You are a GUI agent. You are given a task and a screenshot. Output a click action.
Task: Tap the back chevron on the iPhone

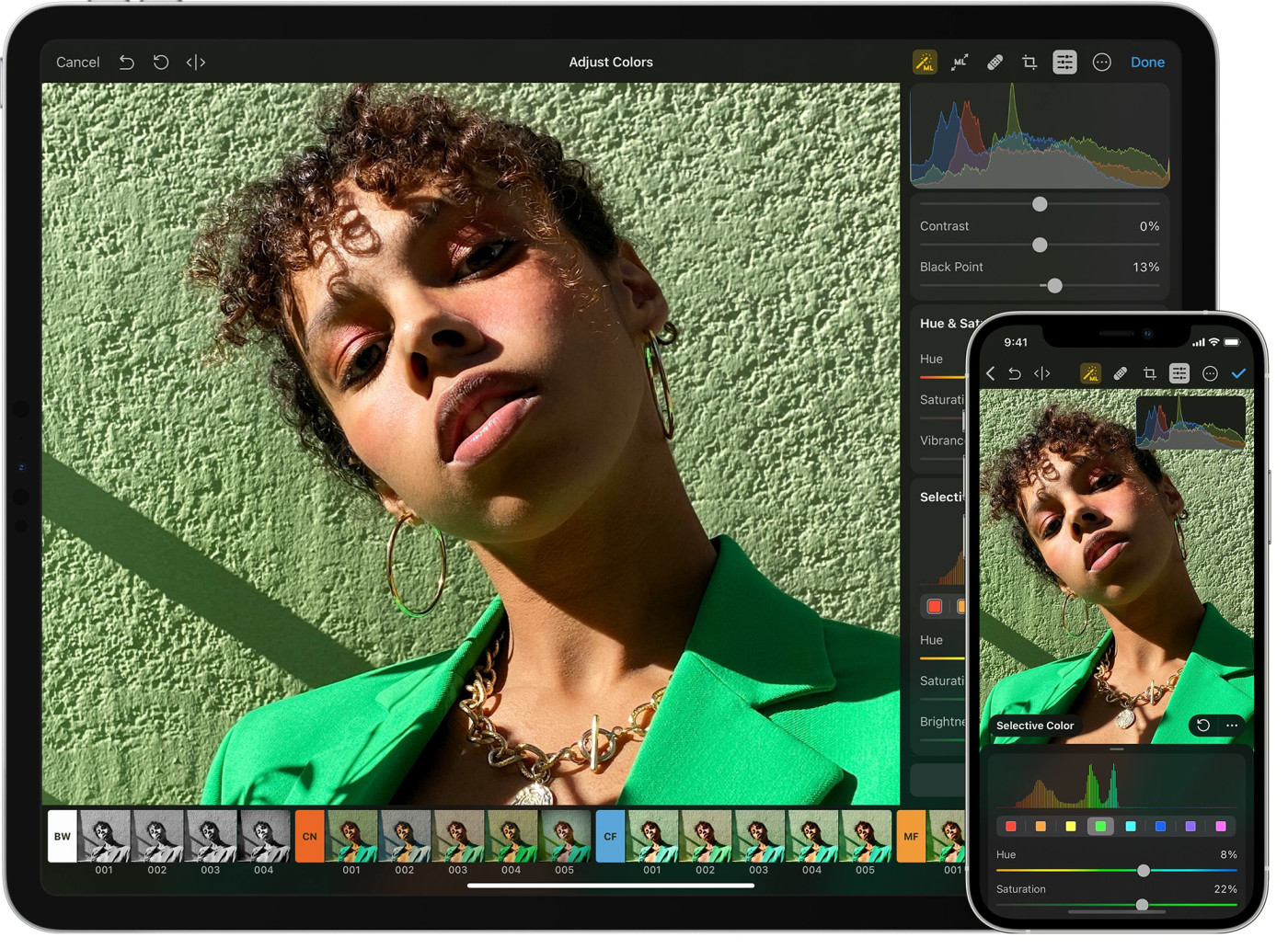(x=990, y=373)
